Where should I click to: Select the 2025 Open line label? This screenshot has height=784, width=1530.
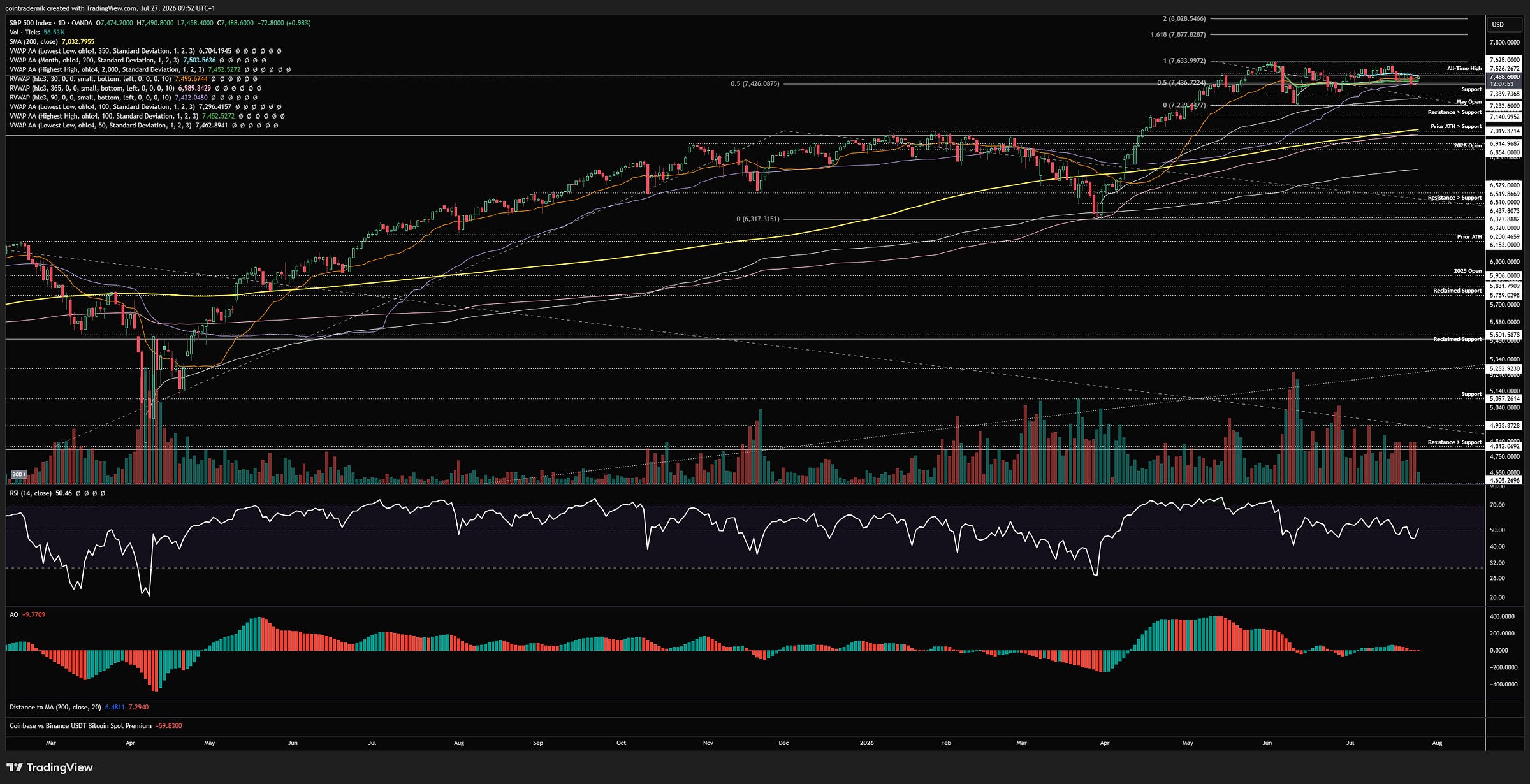1468,271
